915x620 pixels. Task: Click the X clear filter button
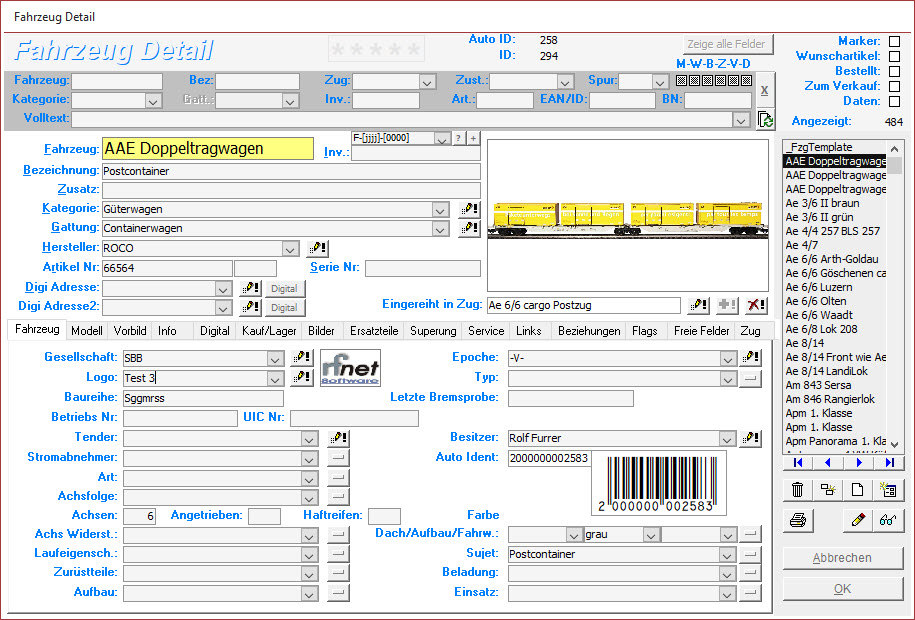click(x=764, y=90)
